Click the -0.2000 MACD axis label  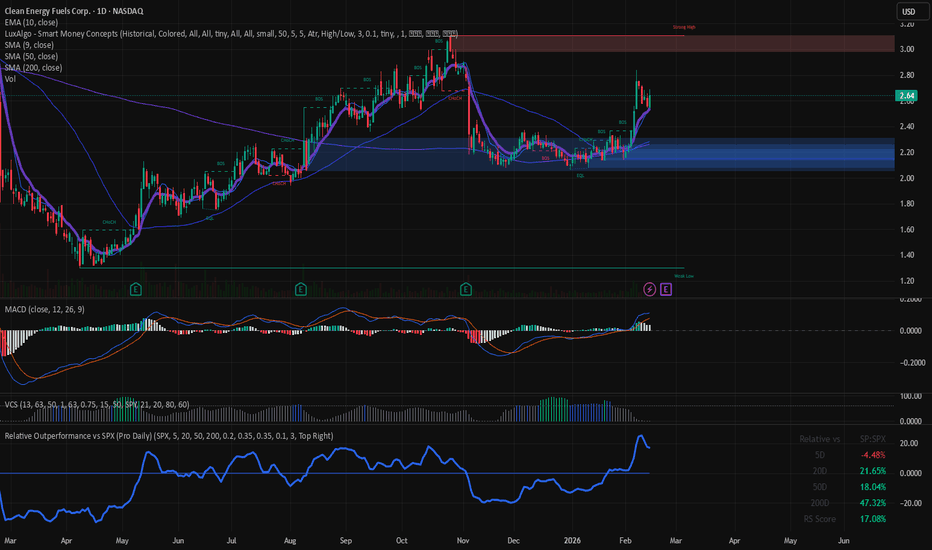tap(910, 363)
